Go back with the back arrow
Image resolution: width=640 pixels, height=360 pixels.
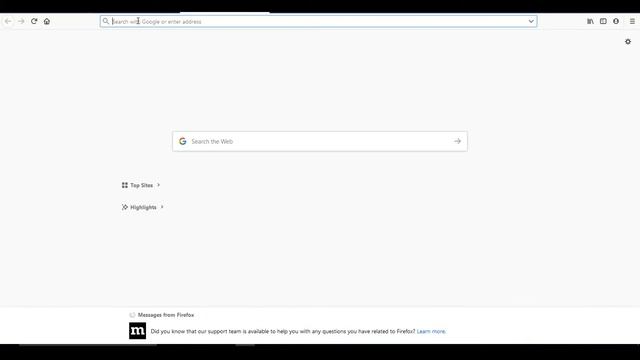pyautogui.click(x=8, y=21)
